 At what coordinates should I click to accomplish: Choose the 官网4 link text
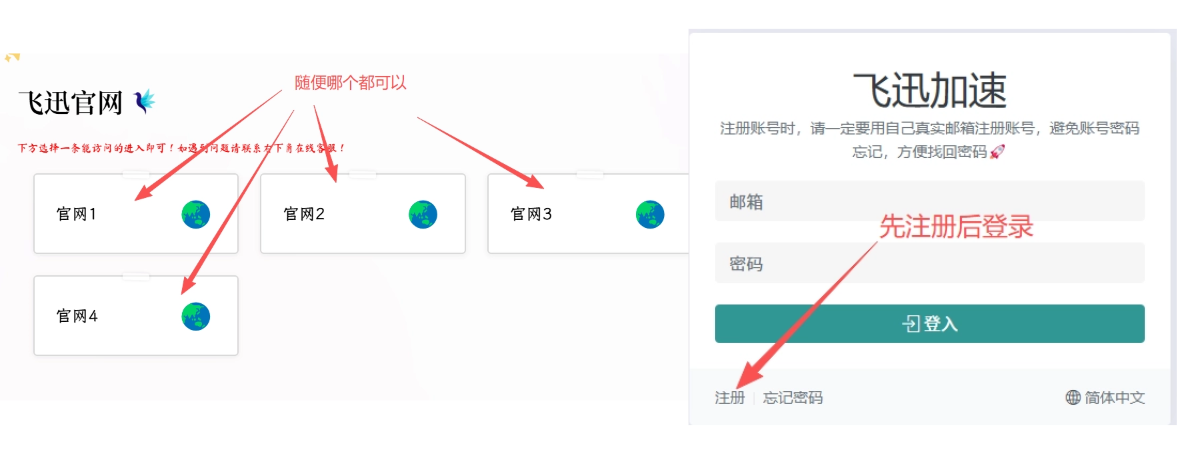76,317
